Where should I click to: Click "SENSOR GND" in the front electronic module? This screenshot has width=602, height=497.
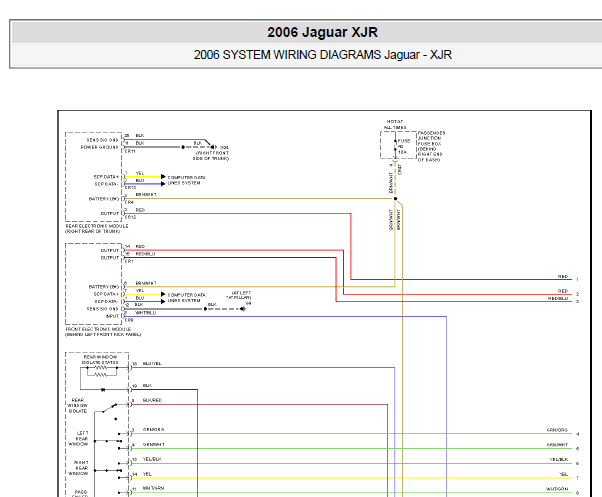[102, 309]
